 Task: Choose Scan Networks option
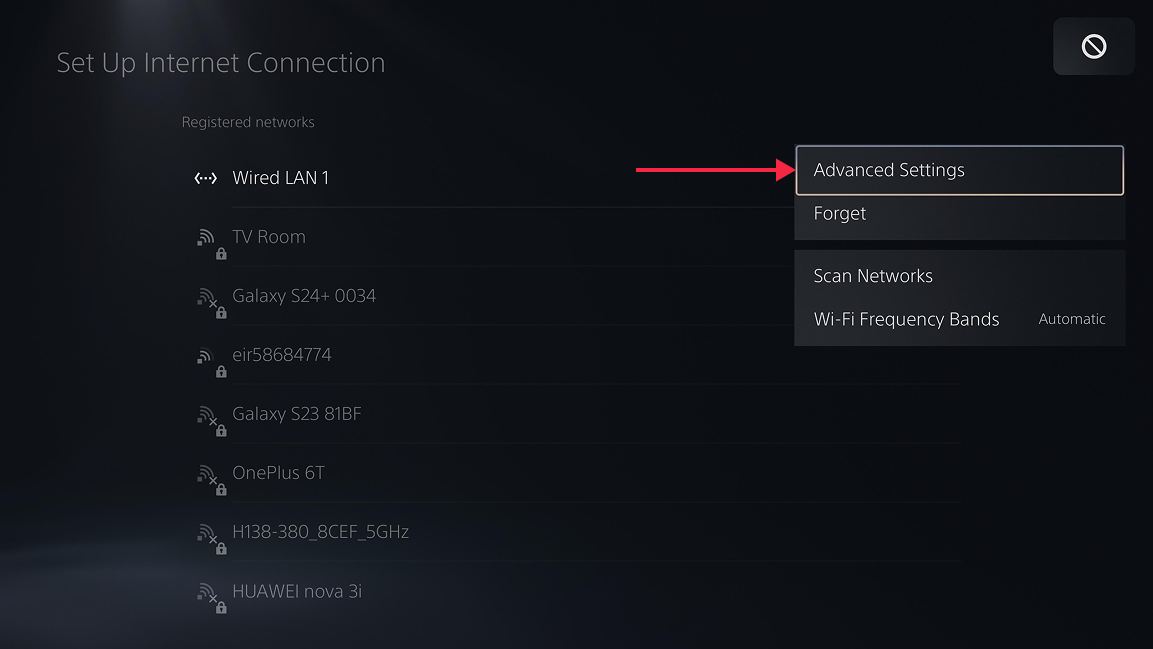pos(873,276)
